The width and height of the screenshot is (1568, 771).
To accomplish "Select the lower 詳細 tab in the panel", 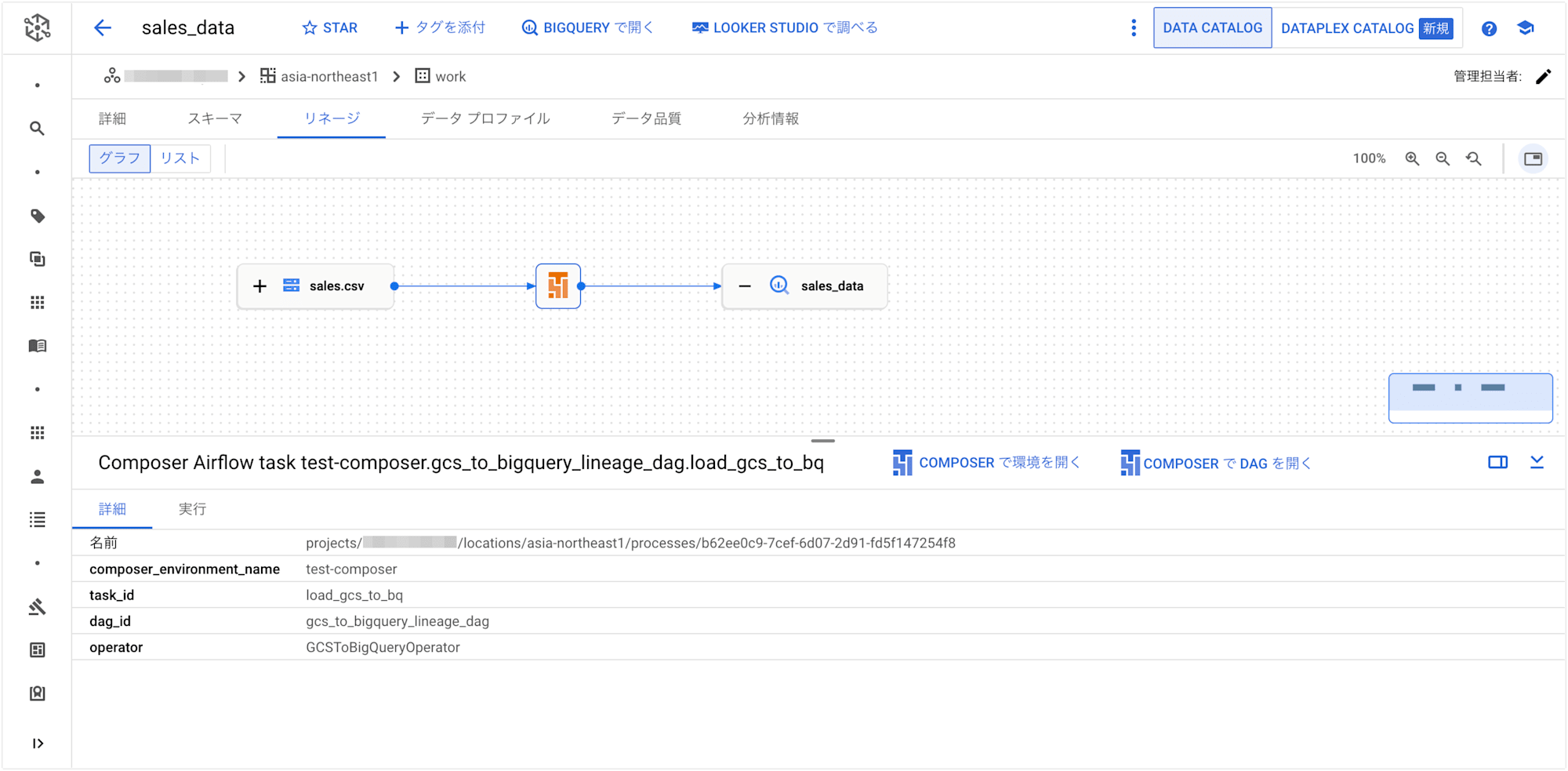I will 112,509.
